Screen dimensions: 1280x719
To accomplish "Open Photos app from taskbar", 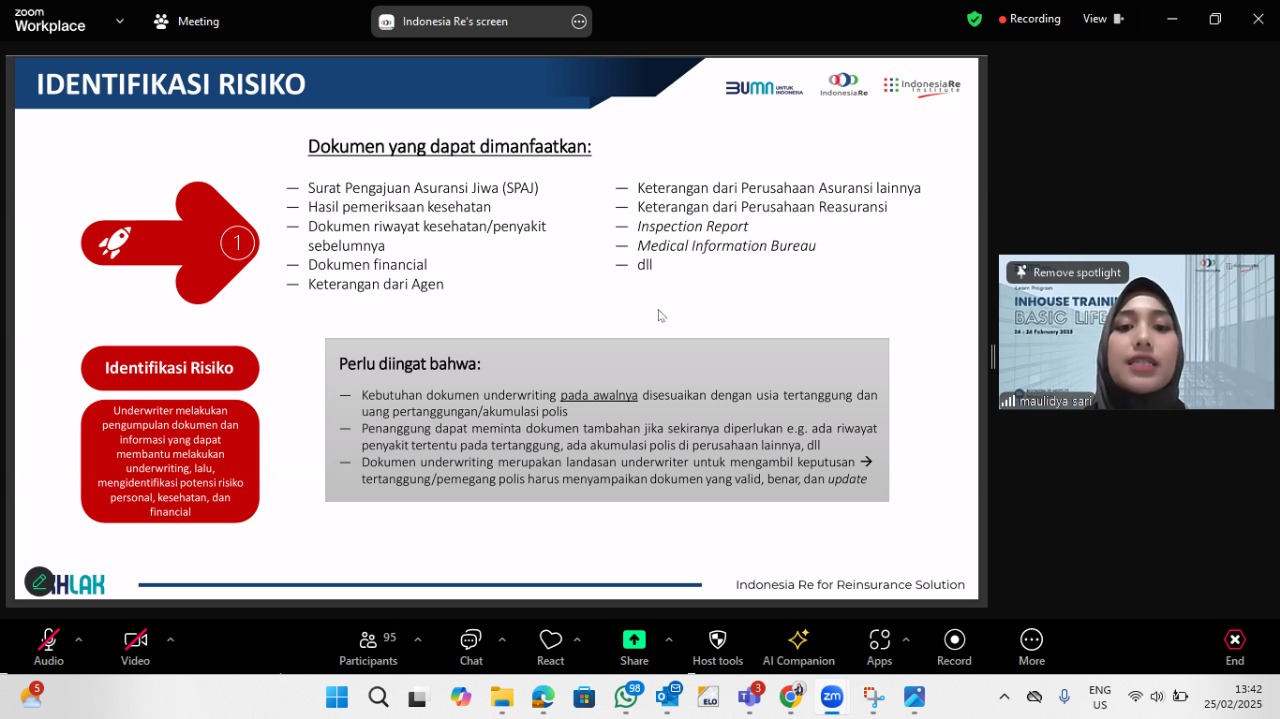I will [915, 697].
